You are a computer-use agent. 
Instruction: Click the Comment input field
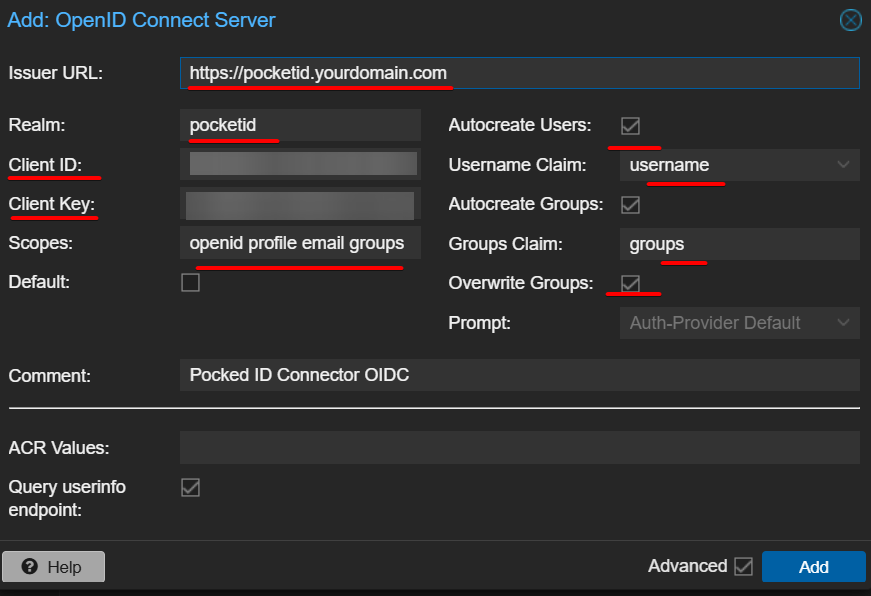click(519, 375)
